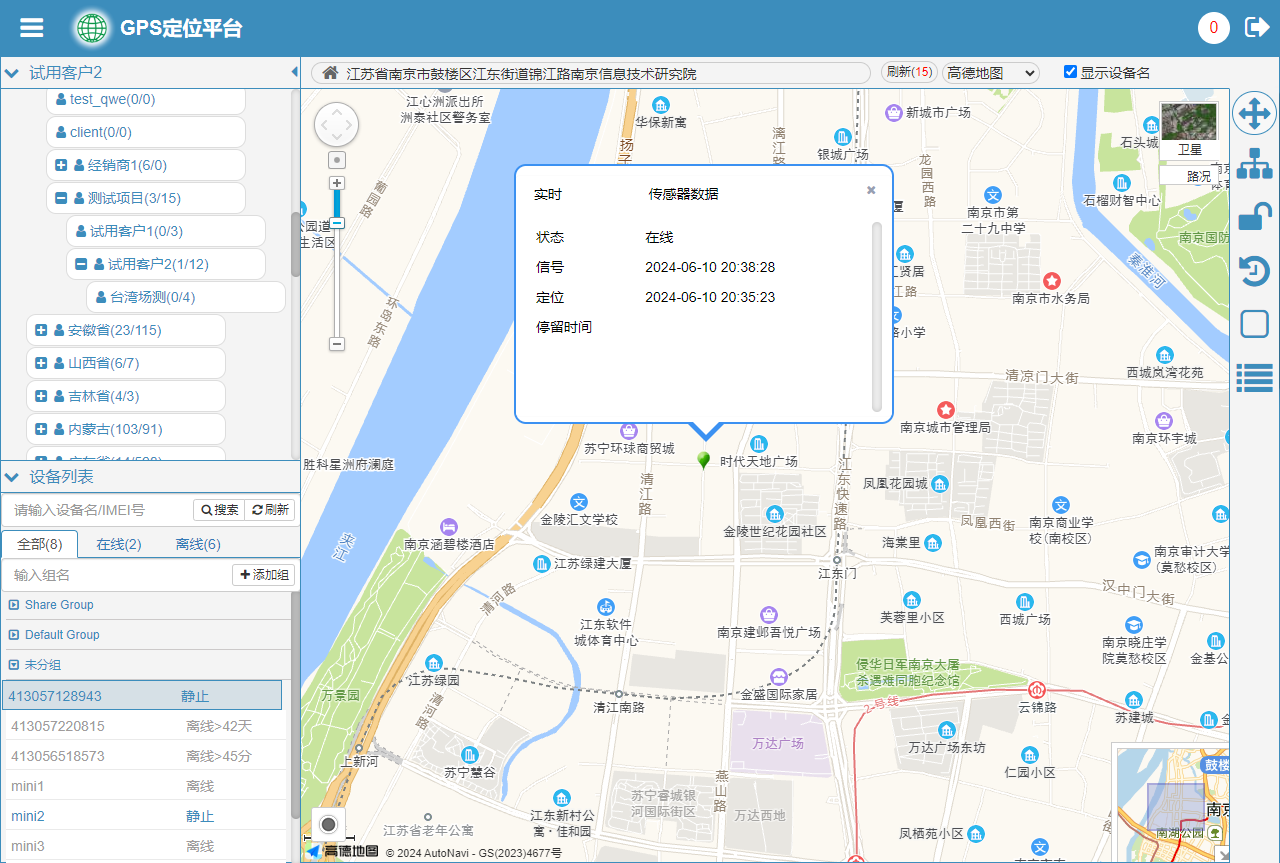Open the hamburger menu icon
This screenshot has width=1280, height=863.
pyautogui.click(x=32, y=28)
